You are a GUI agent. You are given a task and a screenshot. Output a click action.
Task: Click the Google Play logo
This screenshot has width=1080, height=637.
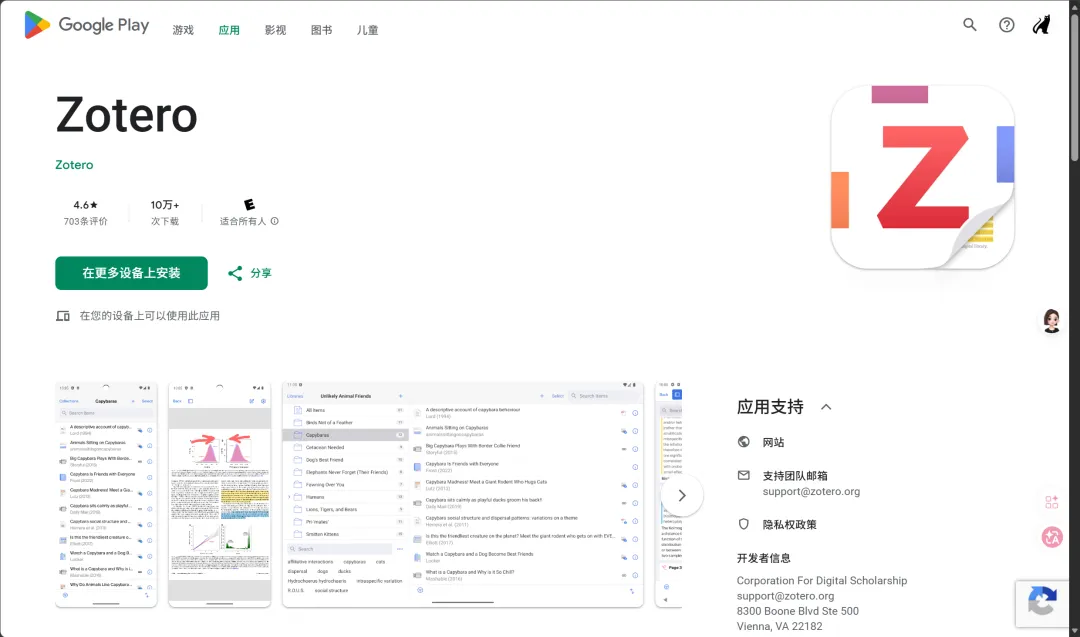(x=87, y=25)
